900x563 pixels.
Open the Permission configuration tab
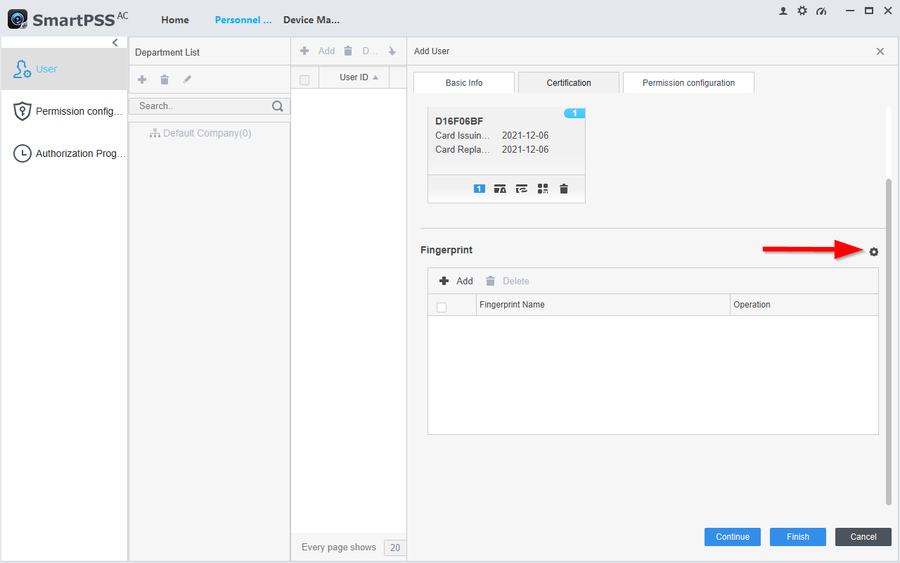click(688, 83)
